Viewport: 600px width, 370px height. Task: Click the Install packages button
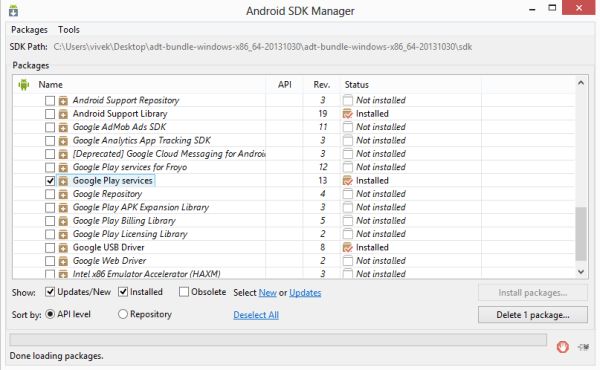click(x=533, y=293)
